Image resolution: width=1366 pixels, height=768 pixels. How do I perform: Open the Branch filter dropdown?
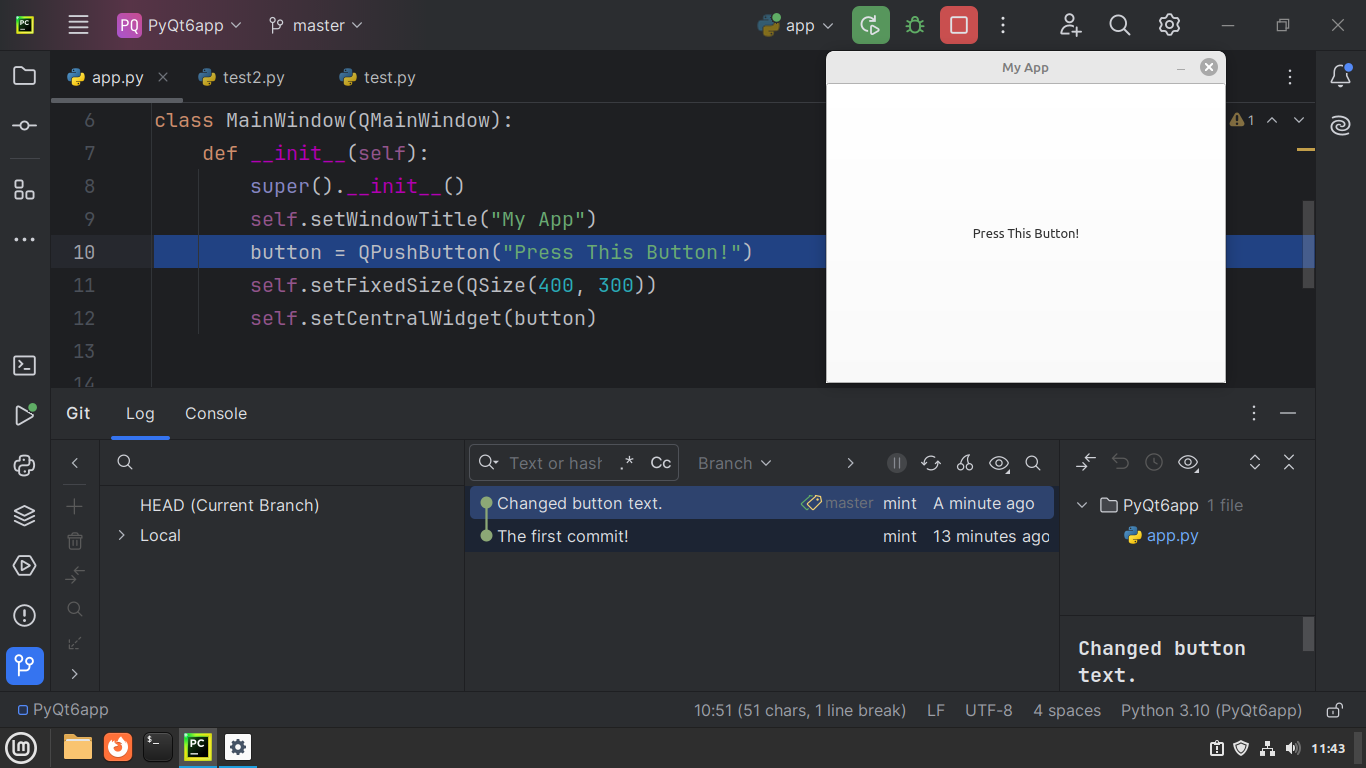pyautogui.click(x=735, y=463)
